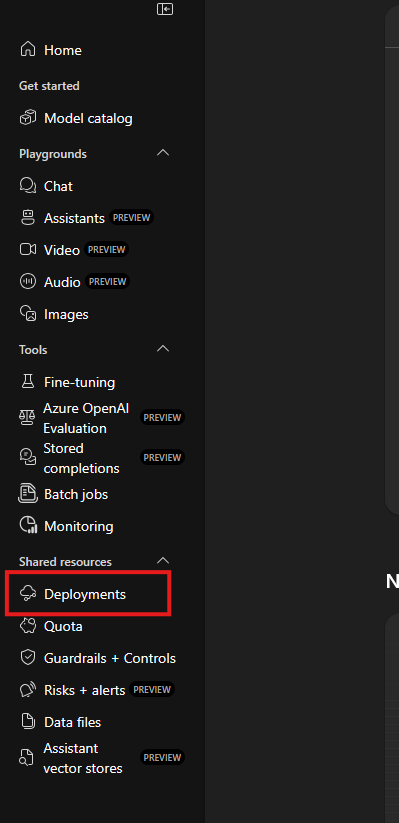Click the Tools section heading
The height and width of the screenshot is (823, 399).
point(33,350)
